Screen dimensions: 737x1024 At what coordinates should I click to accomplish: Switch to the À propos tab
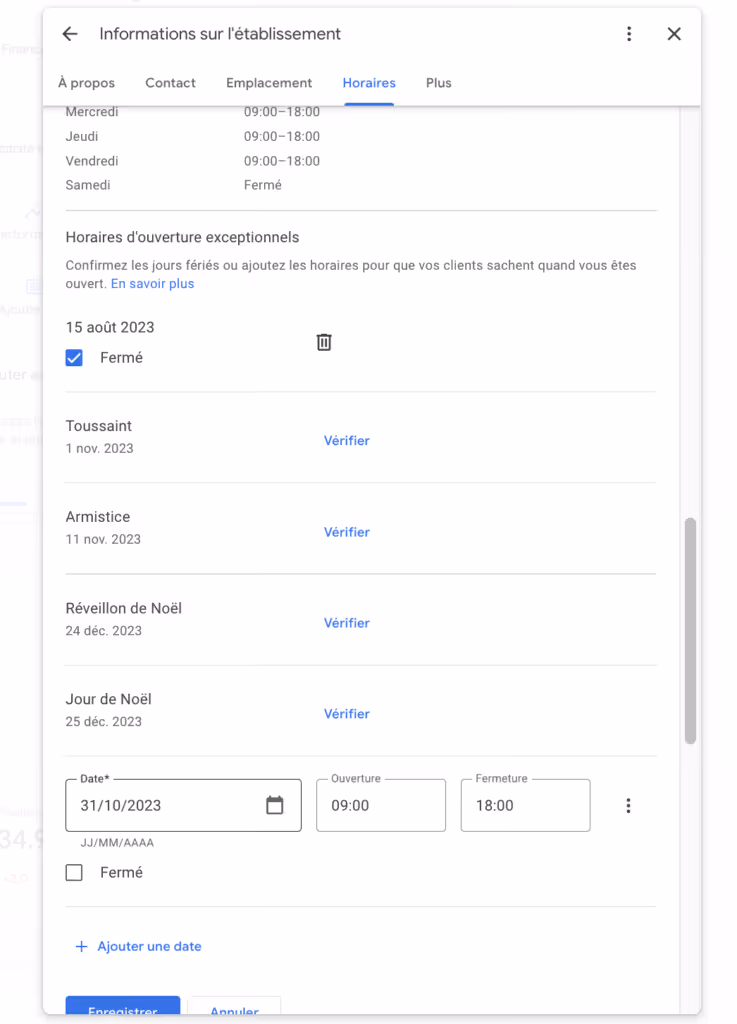(86, 83)
